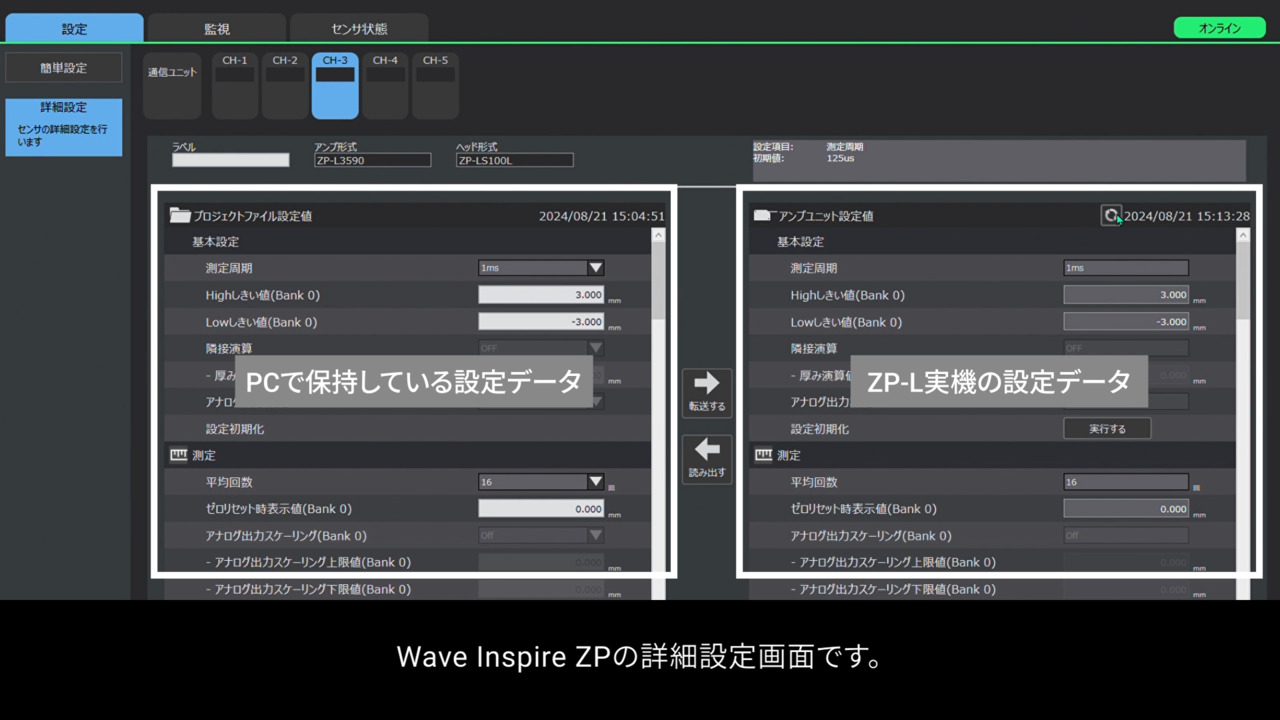Select channel CH-1
Image resolution: width=1280 pixels, height=720 pixels.
pos(235,86)
